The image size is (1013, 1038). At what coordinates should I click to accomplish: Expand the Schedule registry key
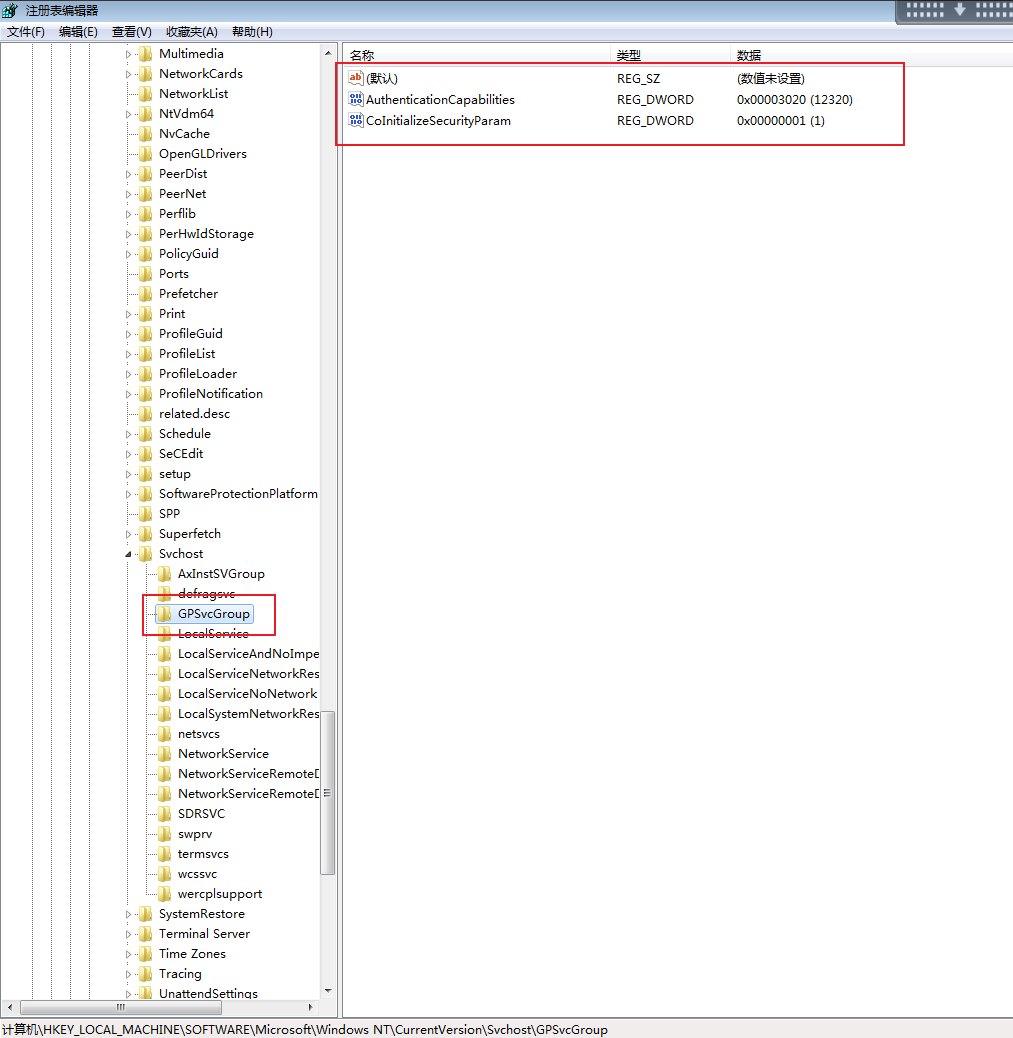pos(128,434)
